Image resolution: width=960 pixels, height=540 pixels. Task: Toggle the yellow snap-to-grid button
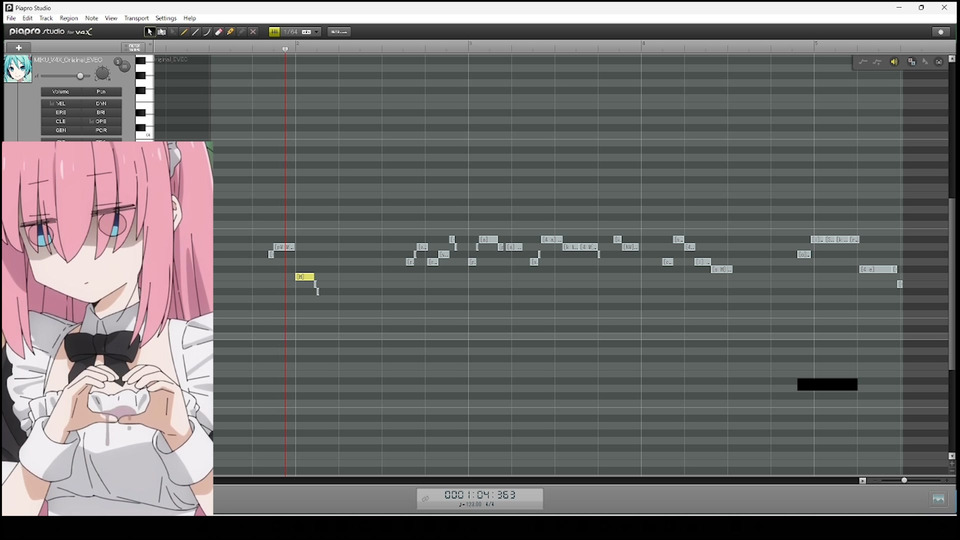pyautogui.click(x=274, y=32)
